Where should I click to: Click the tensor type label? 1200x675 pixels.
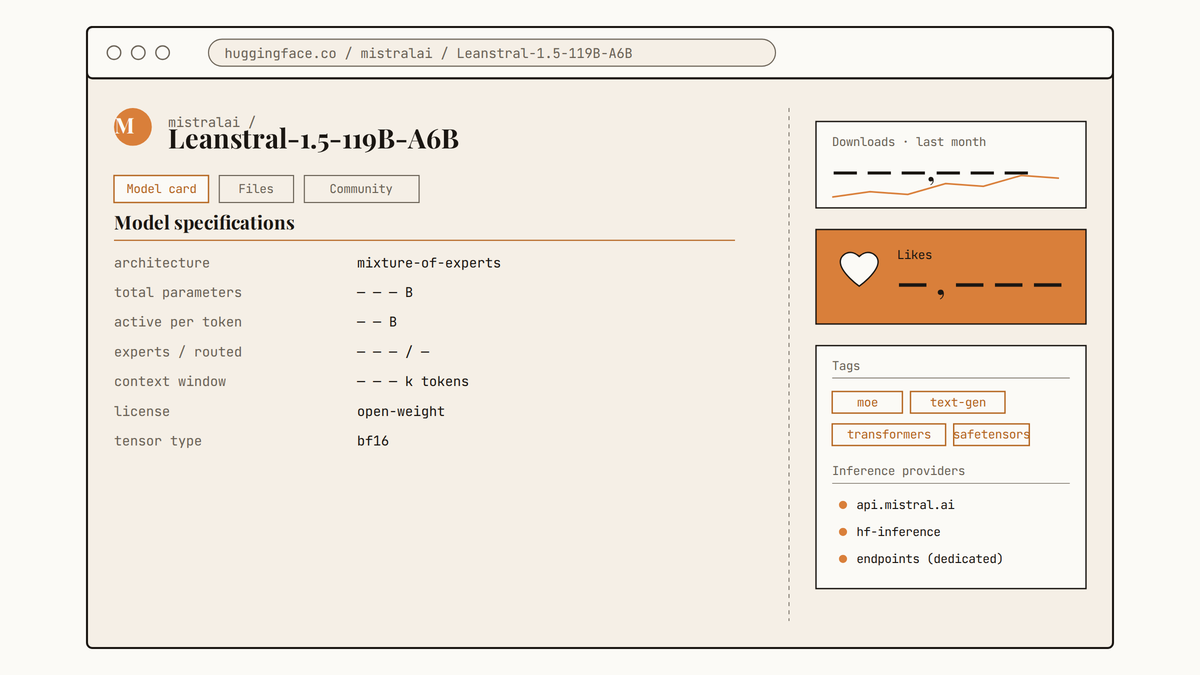(158, 441)
